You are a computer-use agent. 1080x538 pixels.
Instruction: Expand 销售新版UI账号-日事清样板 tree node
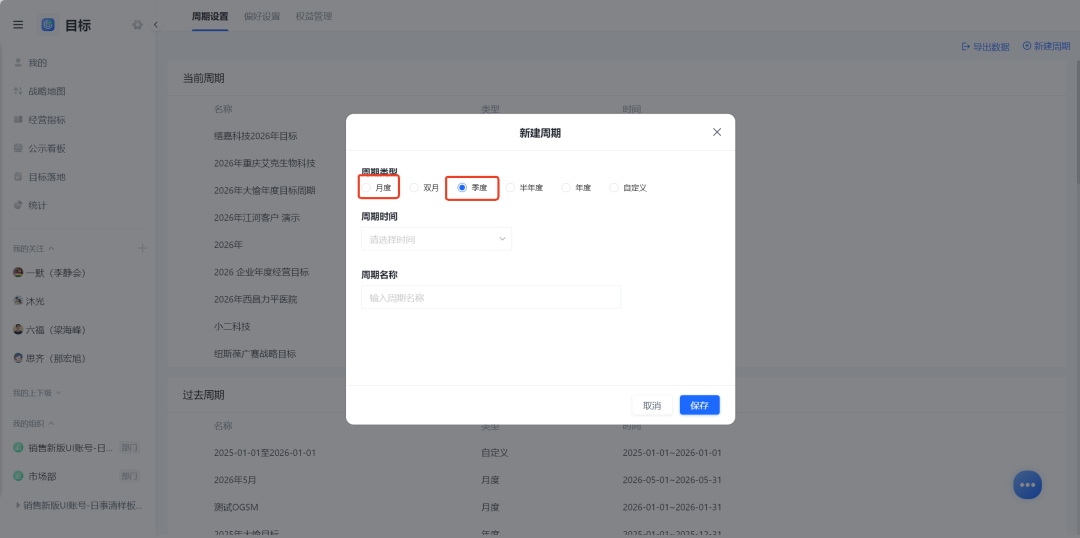coord(18,505)
